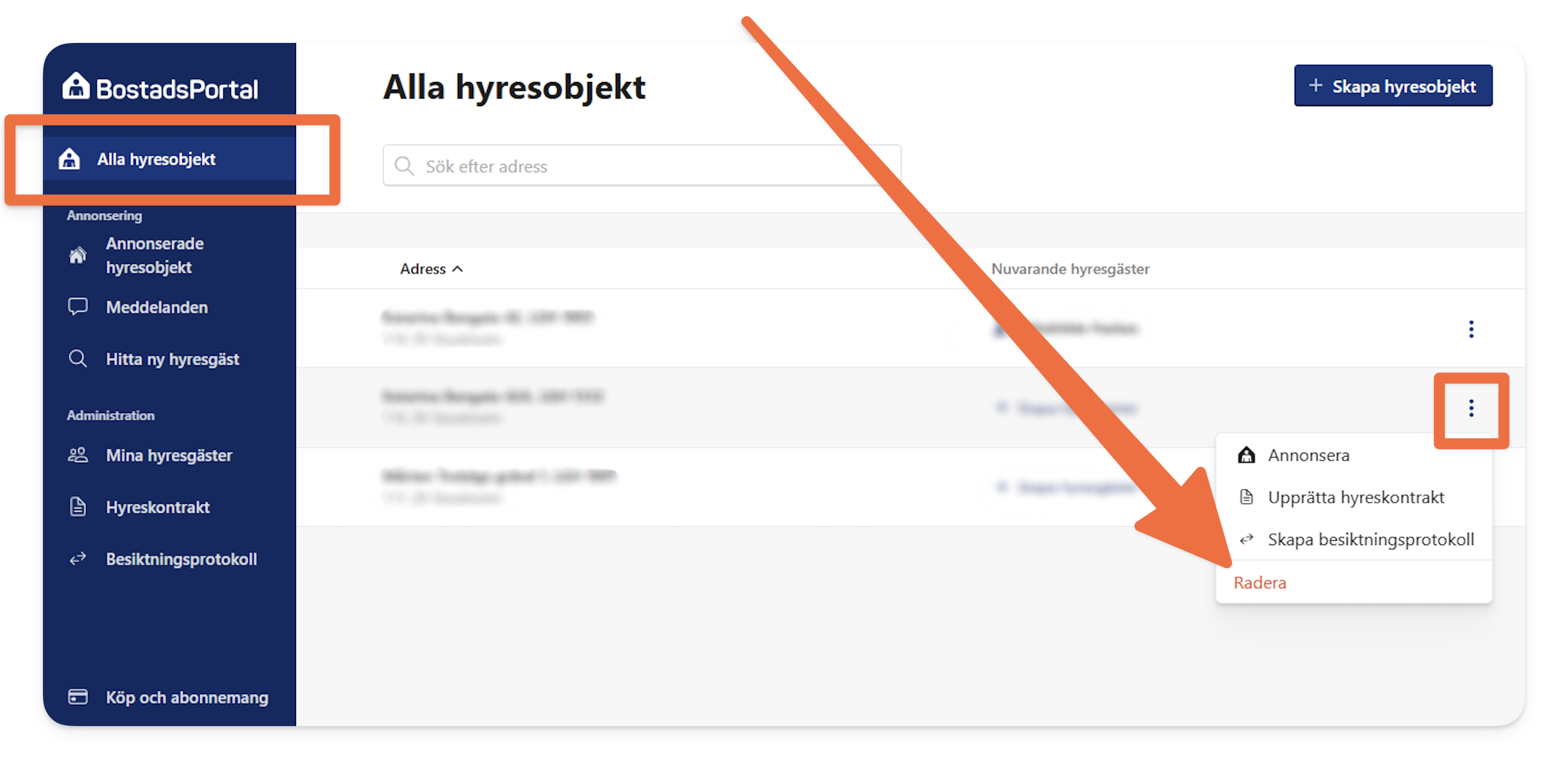Click the Alla hyresobjekt page heading
The image size is (1568, 769).
(x=514, y=86)
